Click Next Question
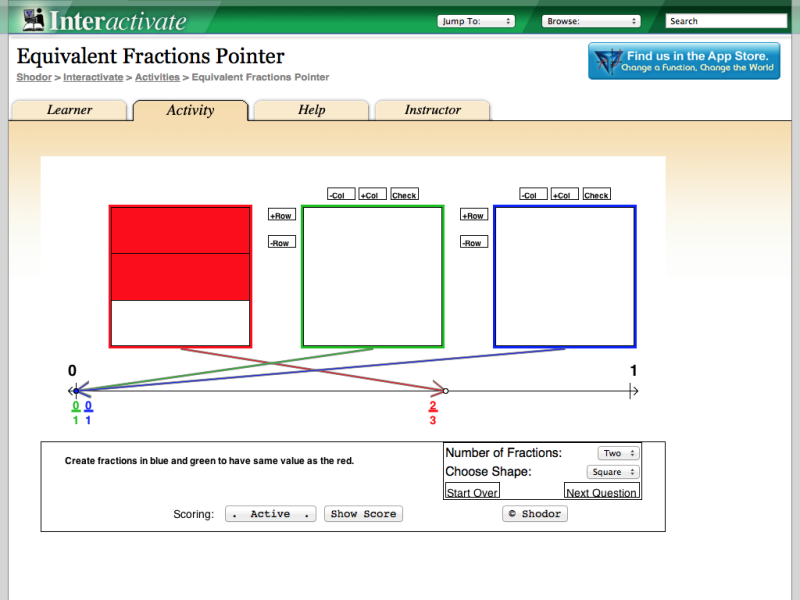 point(602,491)
